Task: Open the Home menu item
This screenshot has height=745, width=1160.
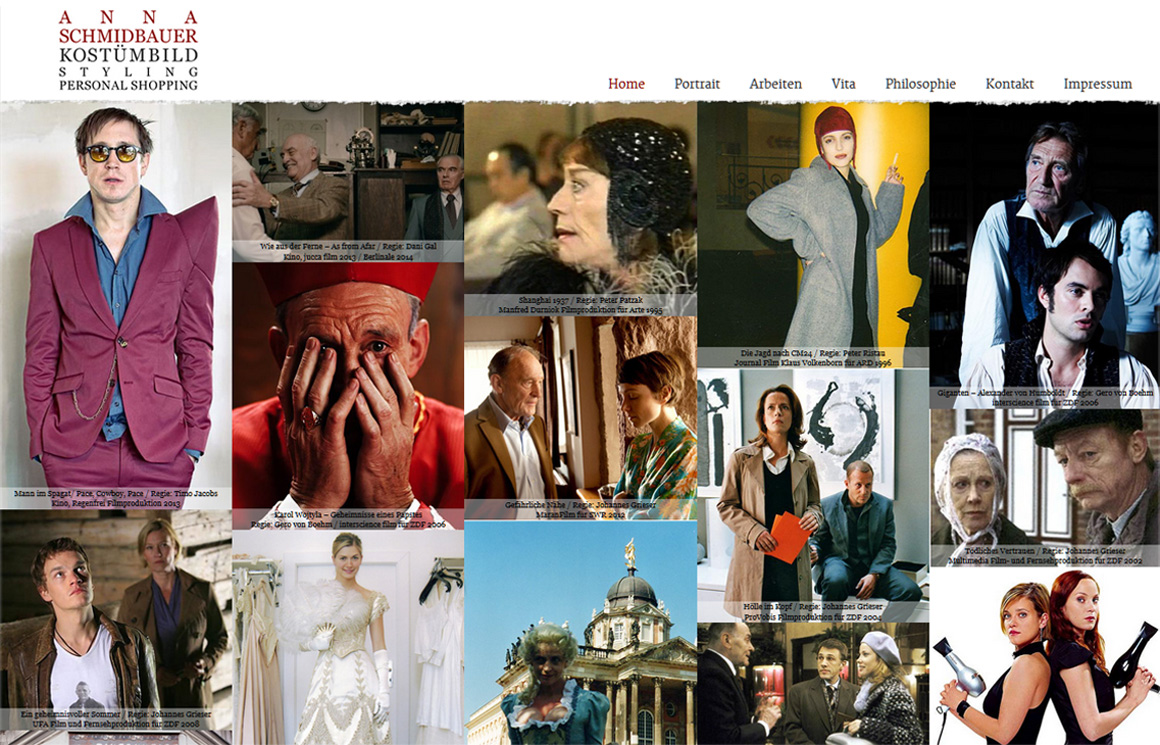Action: point(626,84)
